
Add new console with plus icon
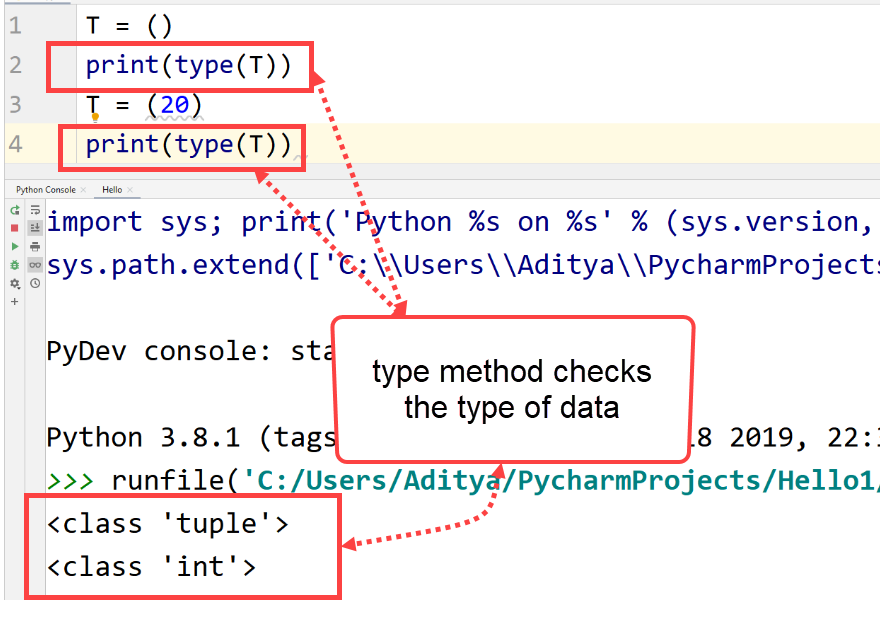[x=15, y=301]
